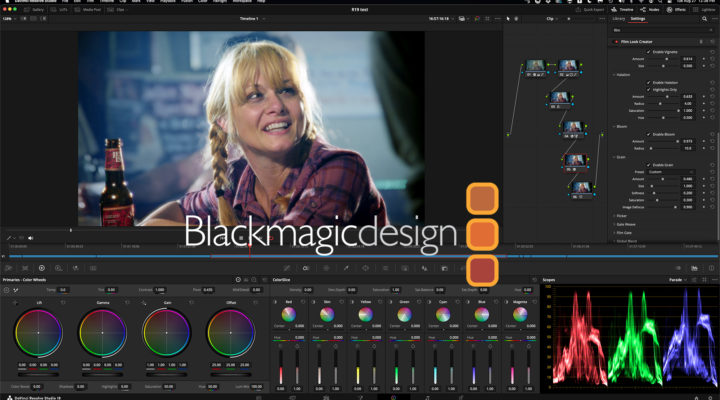This screenshot has width=720, height=400.
Task: Open the Motion Effects palette icon
Action: (93, 268)
